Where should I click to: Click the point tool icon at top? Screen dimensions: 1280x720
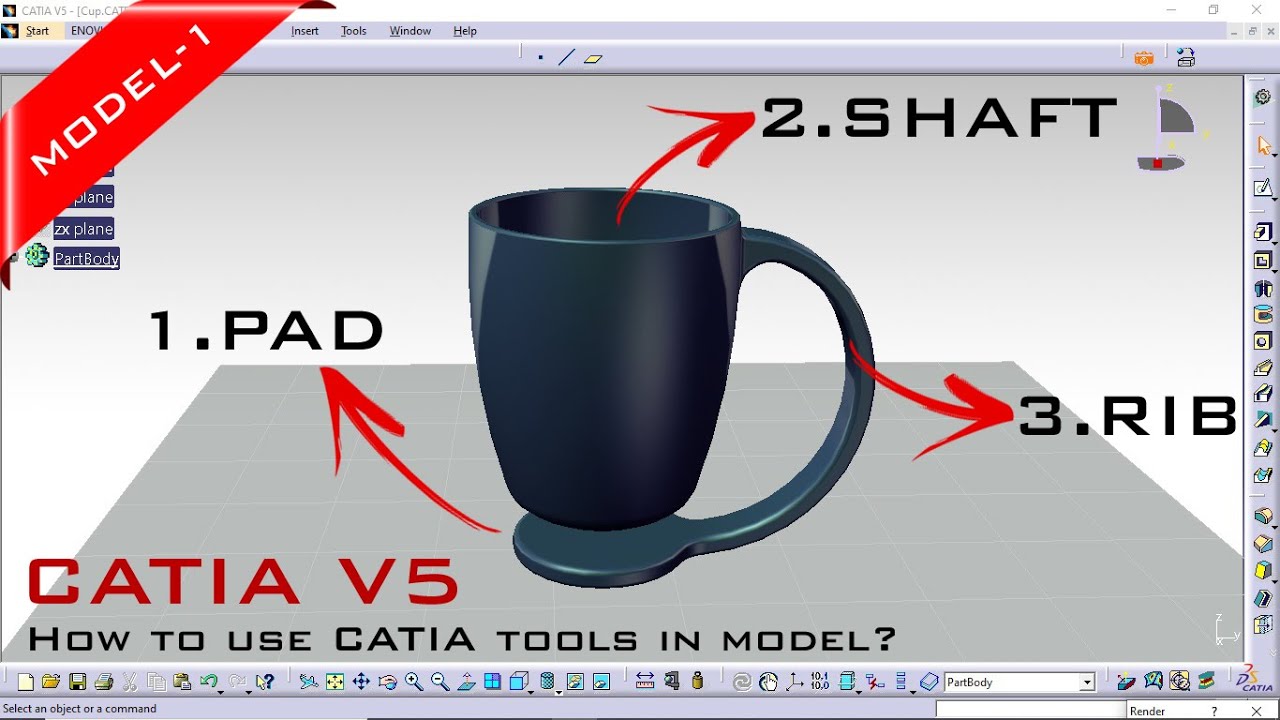(x=541, y=58)
